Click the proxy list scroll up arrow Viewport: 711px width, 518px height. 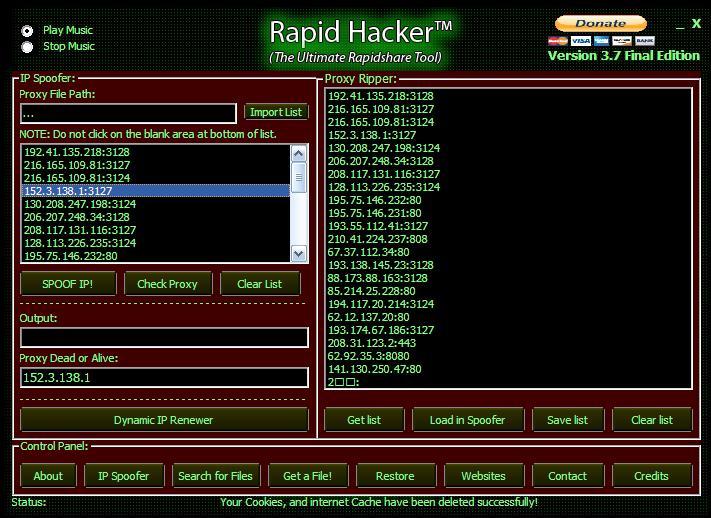coord(298,154)
